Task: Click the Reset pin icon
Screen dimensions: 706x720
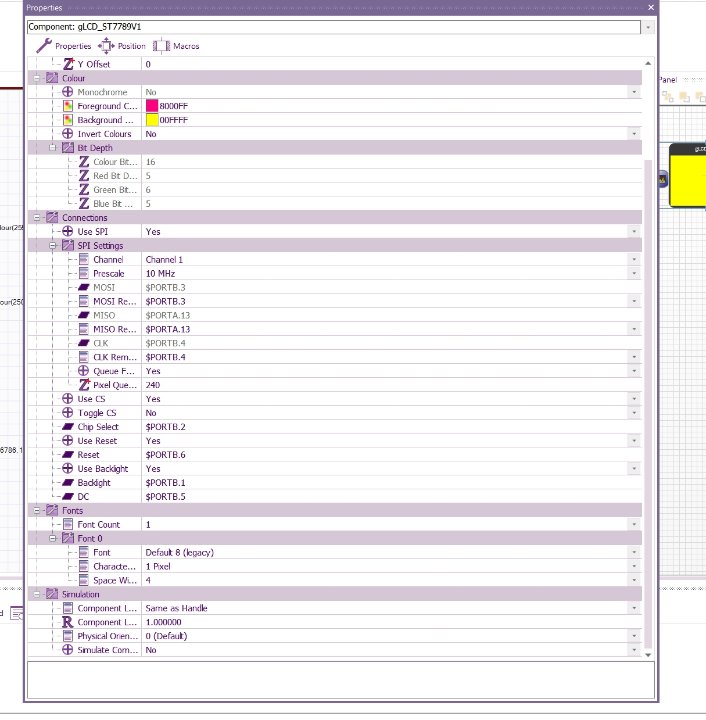Action: coord(68,455)
